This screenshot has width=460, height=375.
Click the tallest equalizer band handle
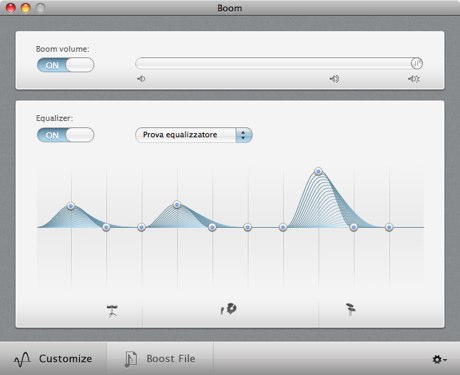tap(318, 171)
